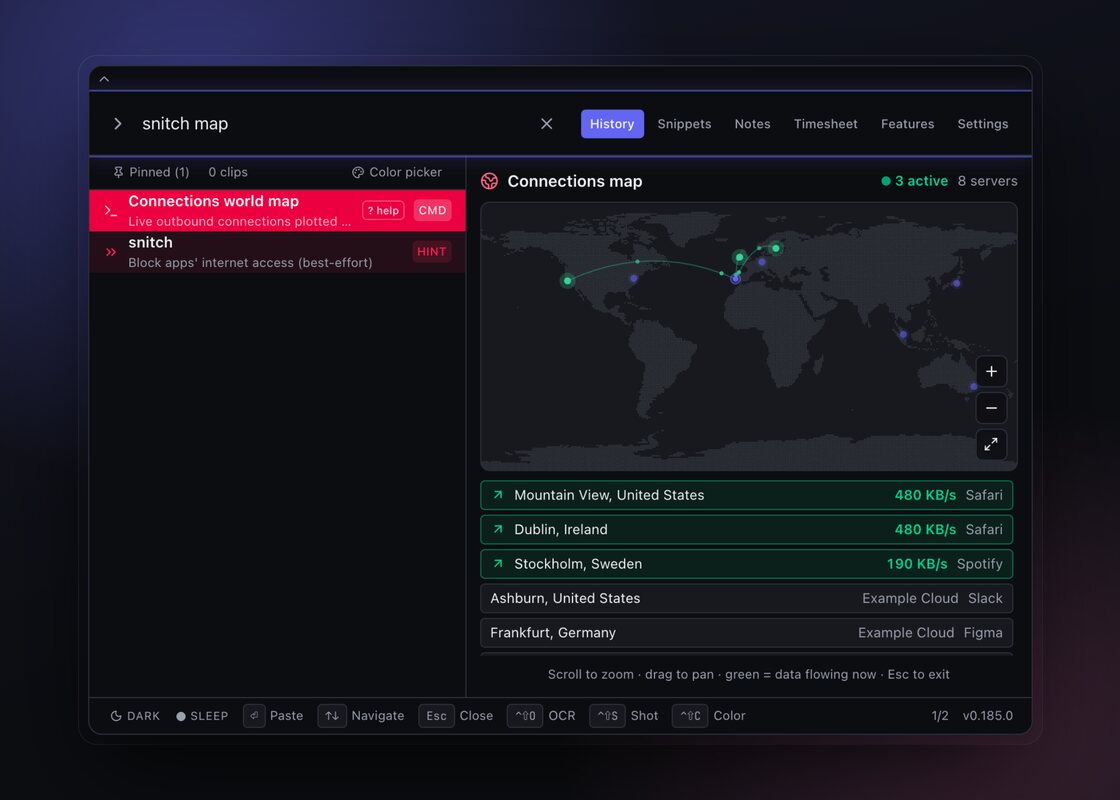
Task: Click the outbound arrow on the Dublin row
Action: tap(498, 529)
